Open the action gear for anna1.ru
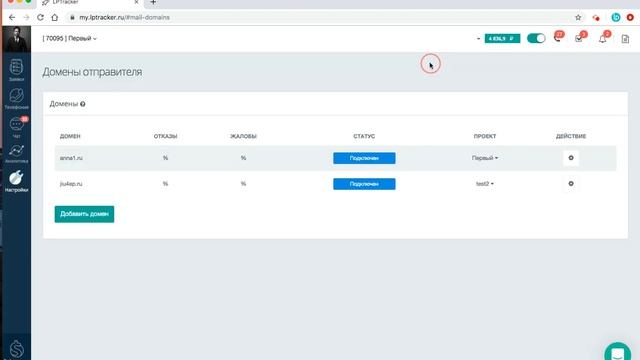Image resolution: width=640 pixels, height=360 pixels. tap(571, 158)
